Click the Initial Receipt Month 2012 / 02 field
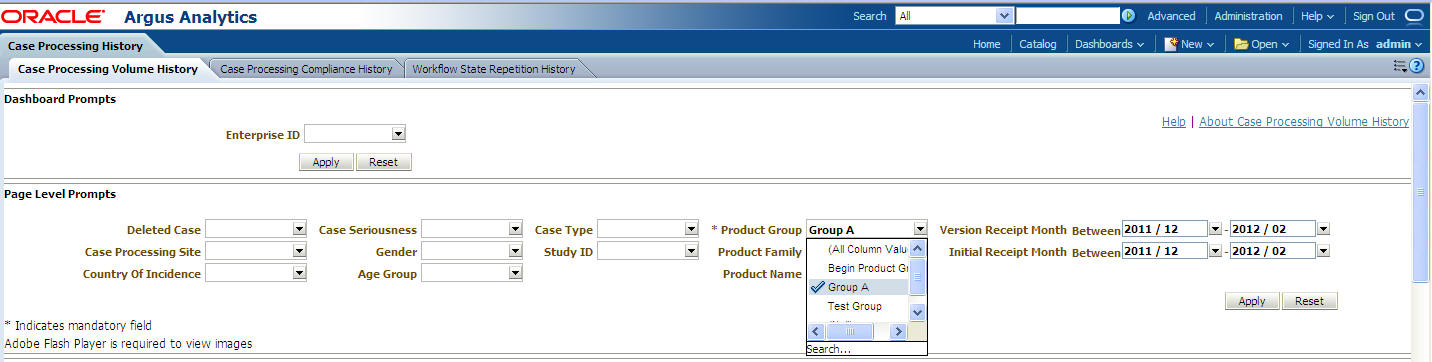This screenshot has width=1432, height=362. tap(1272, 251)
